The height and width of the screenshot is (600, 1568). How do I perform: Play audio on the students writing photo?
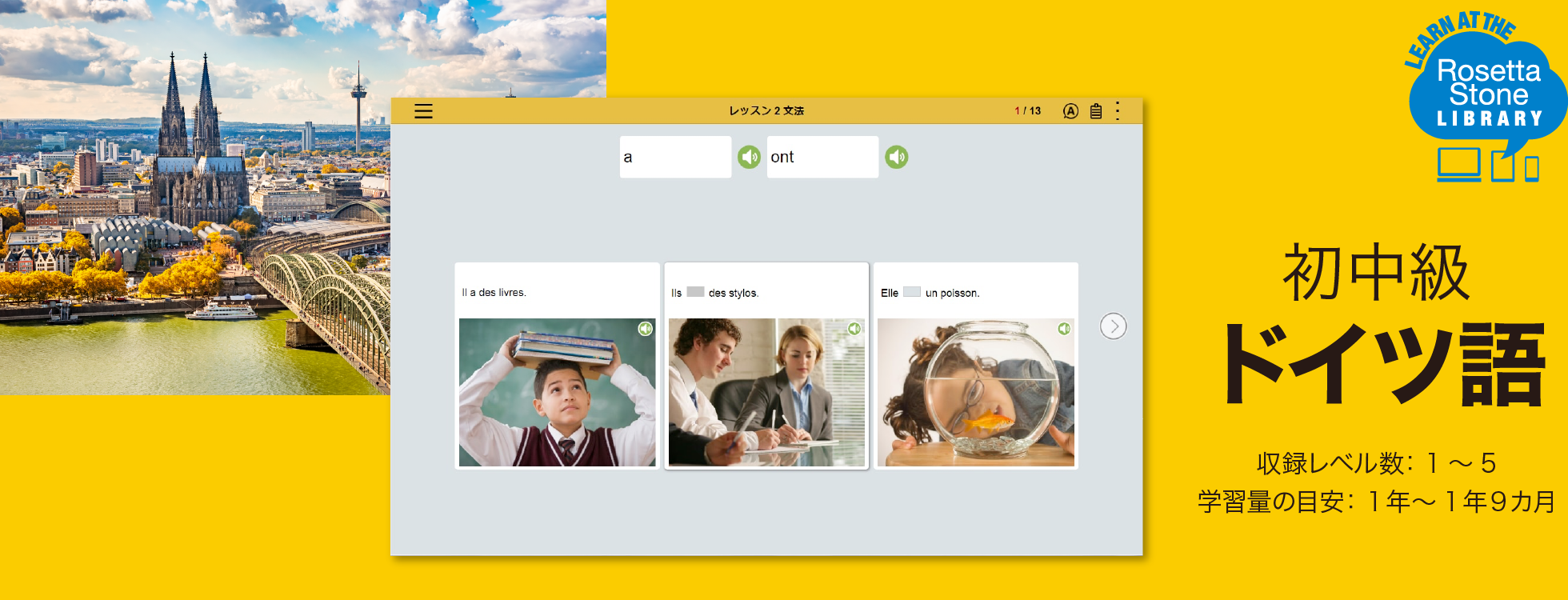[x=854, y=329]
